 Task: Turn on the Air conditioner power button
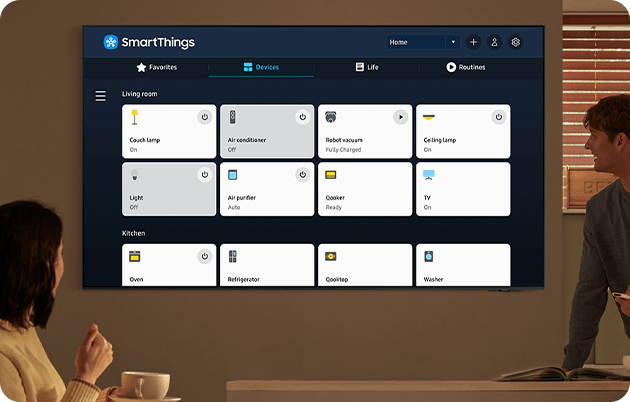click(x=302, y=117)
